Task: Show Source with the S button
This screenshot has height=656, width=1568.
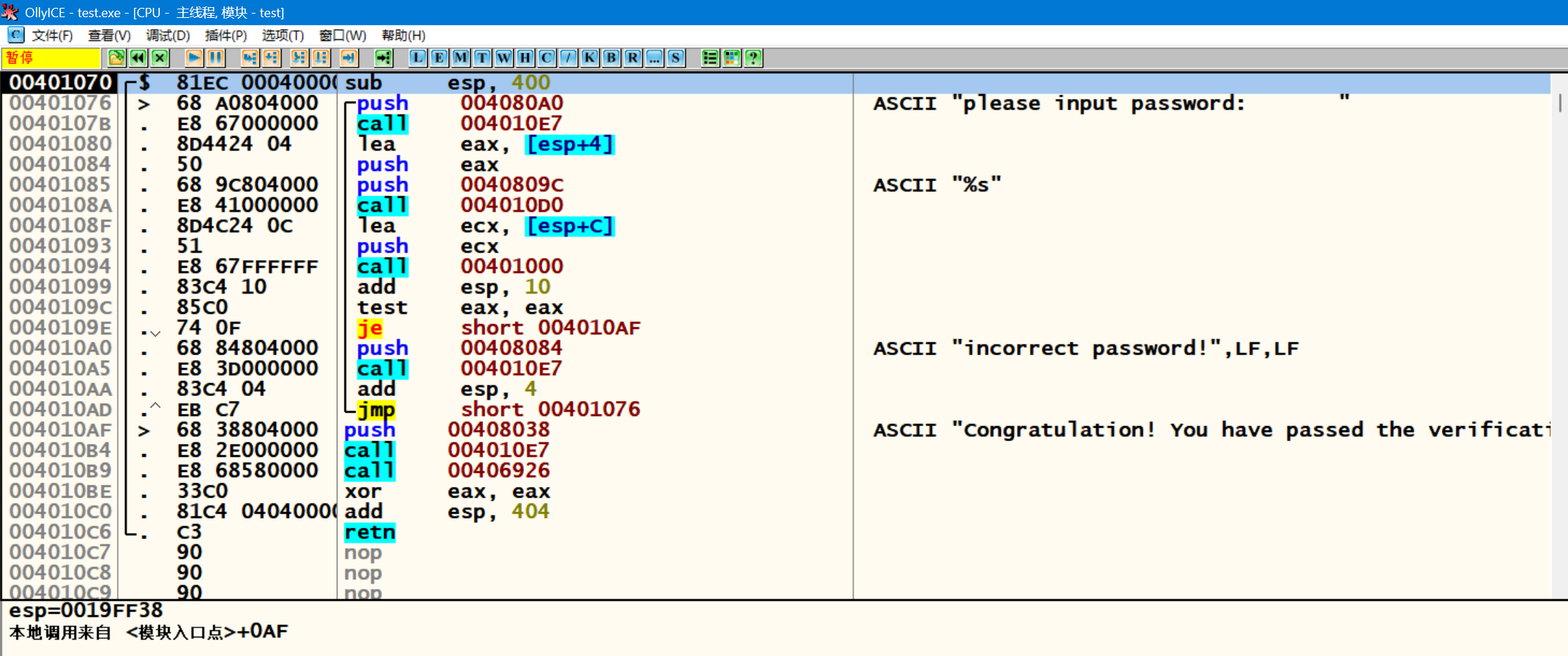Action: point(676,58)
